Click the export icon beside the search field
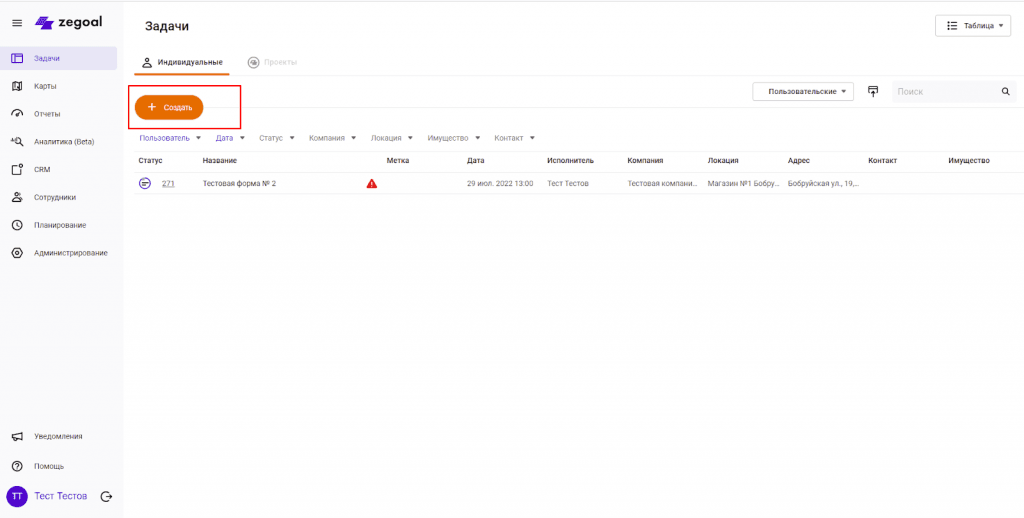1024x518 pixels. pyautogui.click(x=873, y=92)
